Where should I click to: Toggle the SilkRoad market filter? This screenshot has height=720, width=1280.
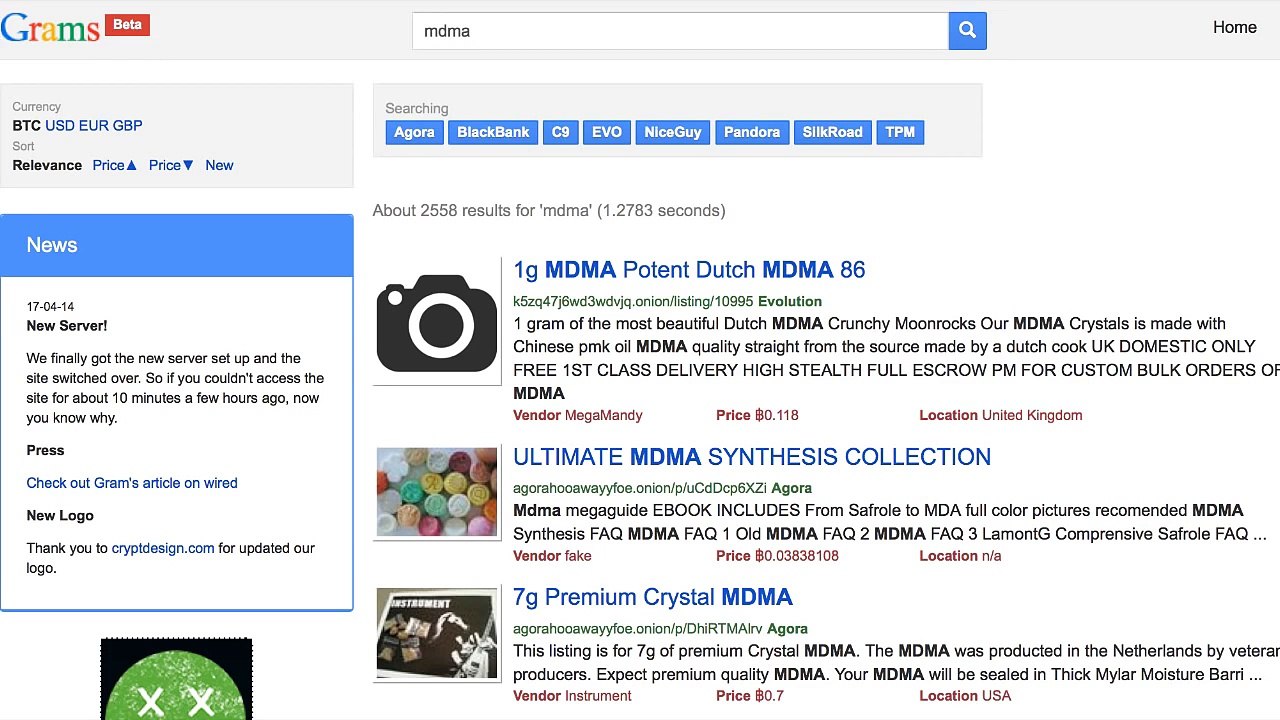click(x=832, y=132)
